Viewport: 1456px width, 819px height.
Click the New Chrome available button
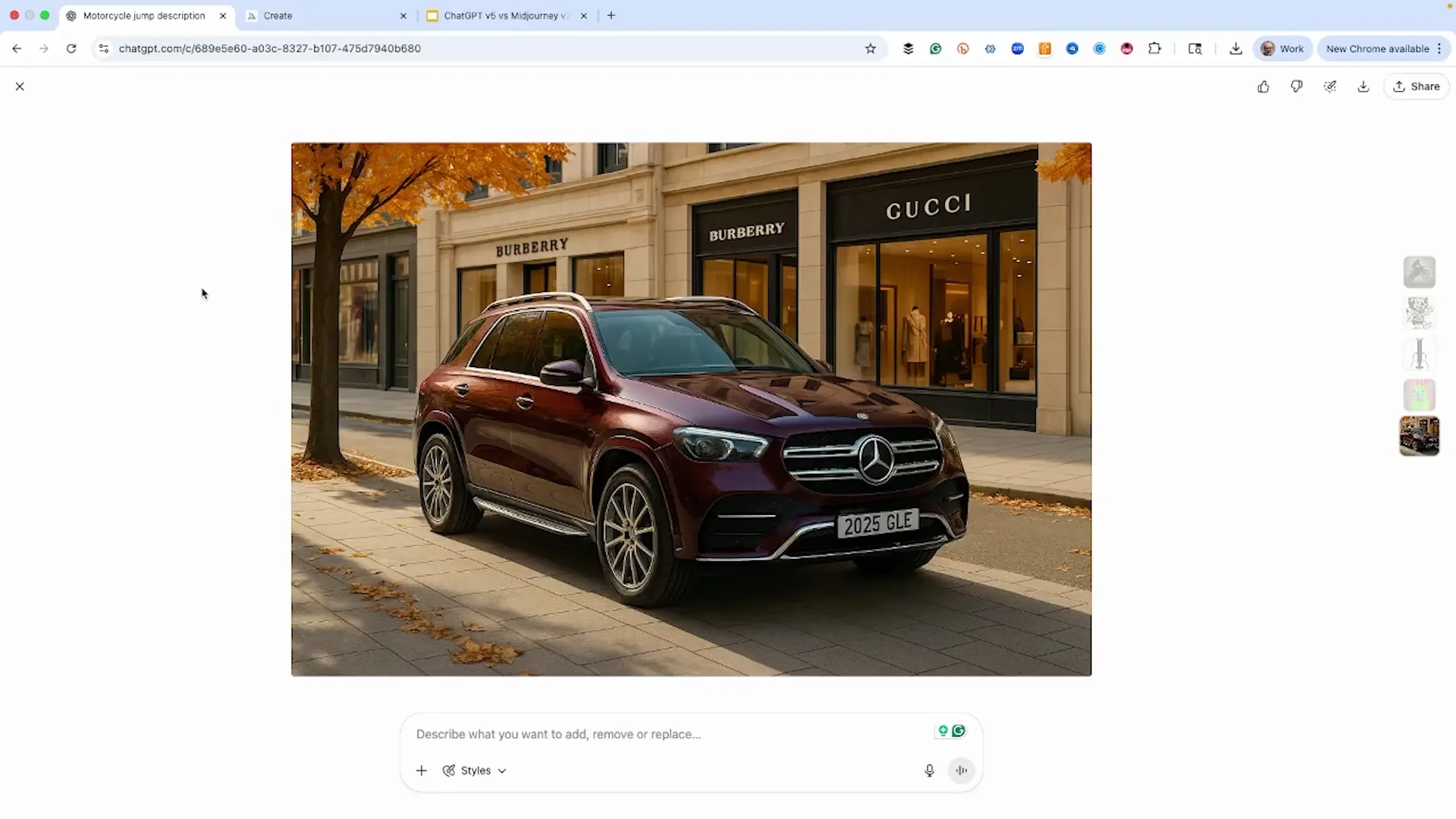(1379, 49)
